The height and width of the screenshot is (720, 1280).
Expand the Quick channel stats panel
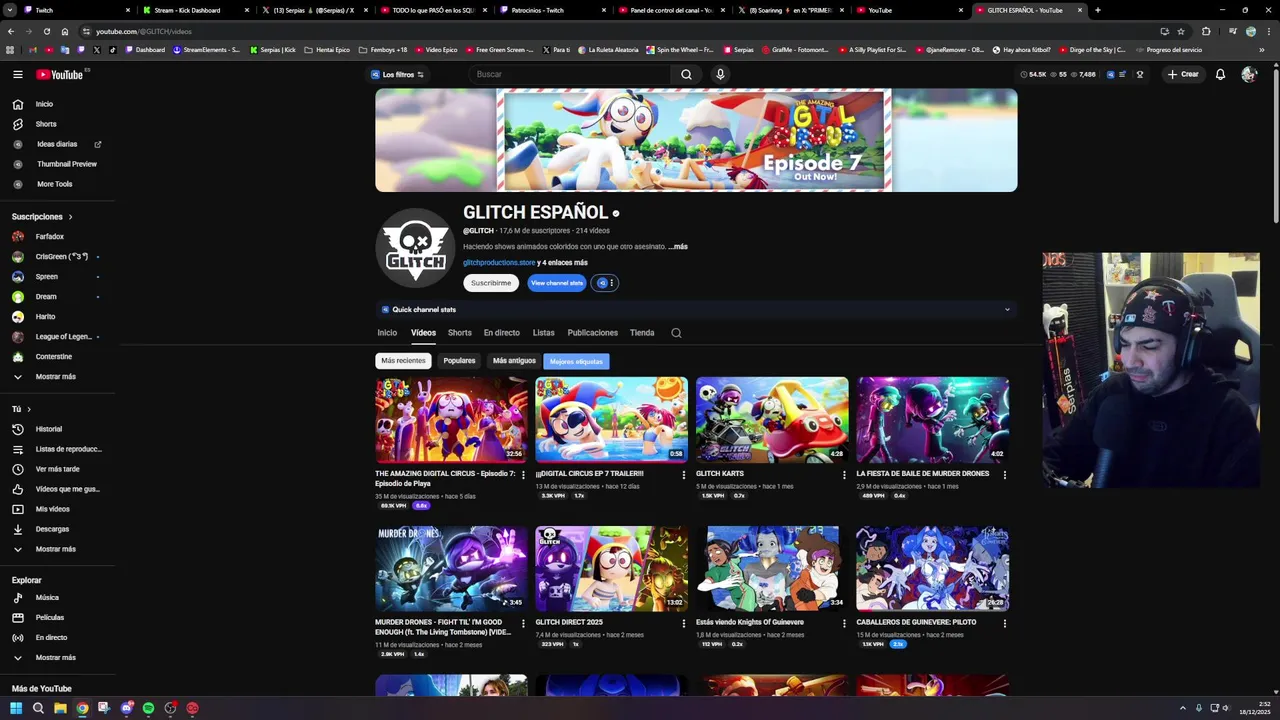[696, 310]
